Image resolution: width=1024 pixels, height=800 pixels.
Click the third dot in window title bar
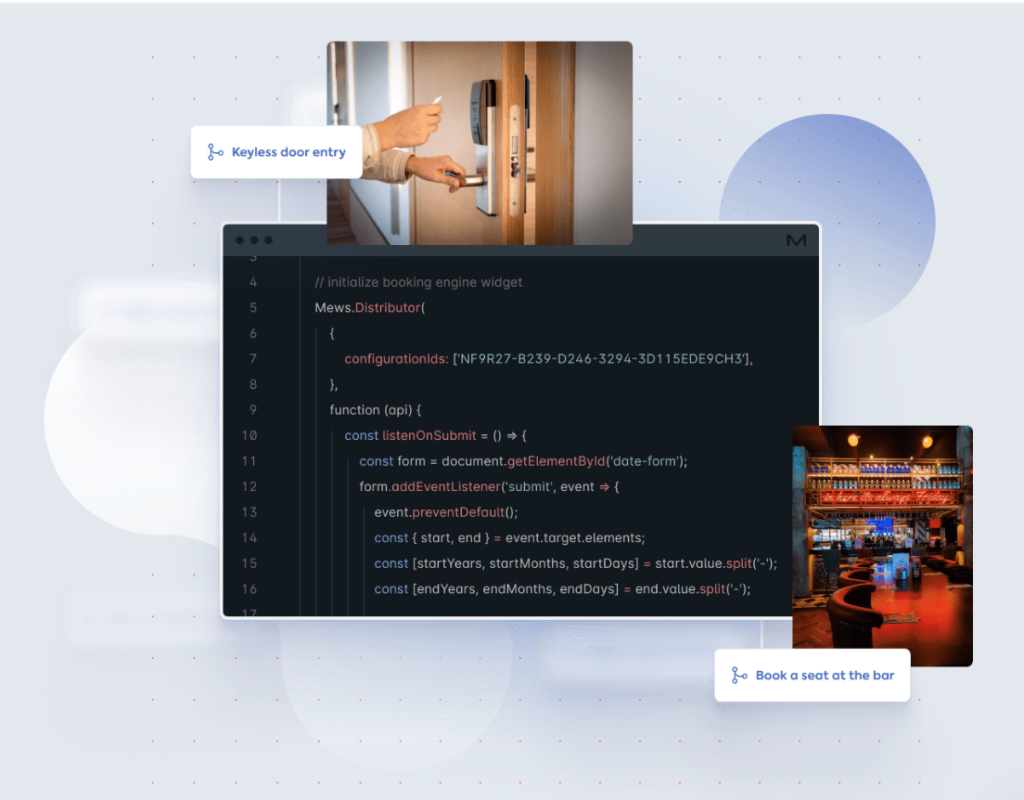coord(268,241)
